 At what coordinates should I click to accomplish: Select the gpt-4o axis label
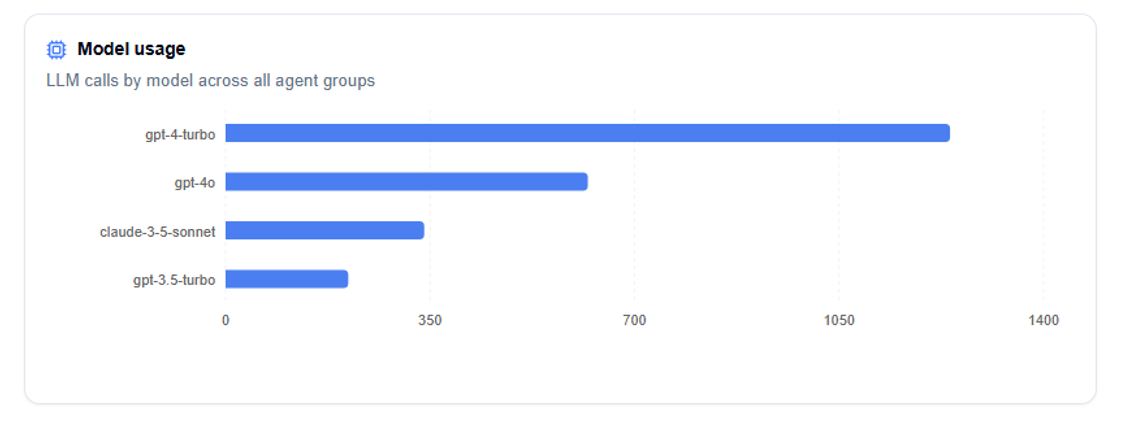pyautogui.click(x=194, y=183)
